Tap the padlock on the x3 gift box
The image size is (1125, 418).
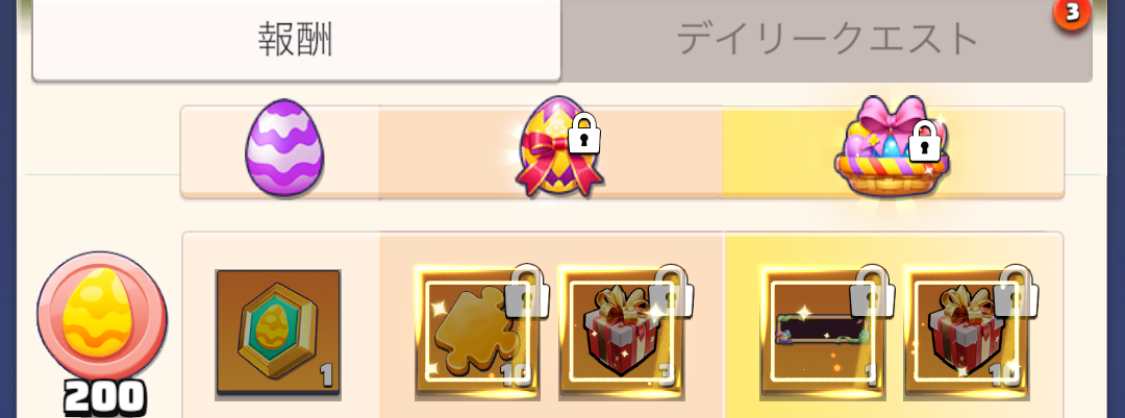coord(671,290)
